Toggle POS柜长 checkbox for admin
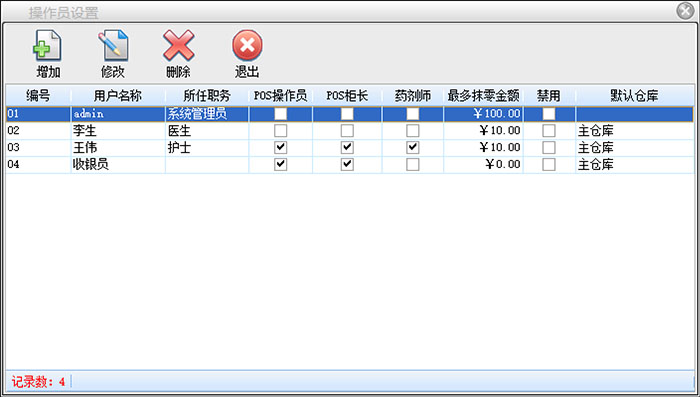Image resolution: width=700 pixels, height=397 pixels. tap(347, 114)
